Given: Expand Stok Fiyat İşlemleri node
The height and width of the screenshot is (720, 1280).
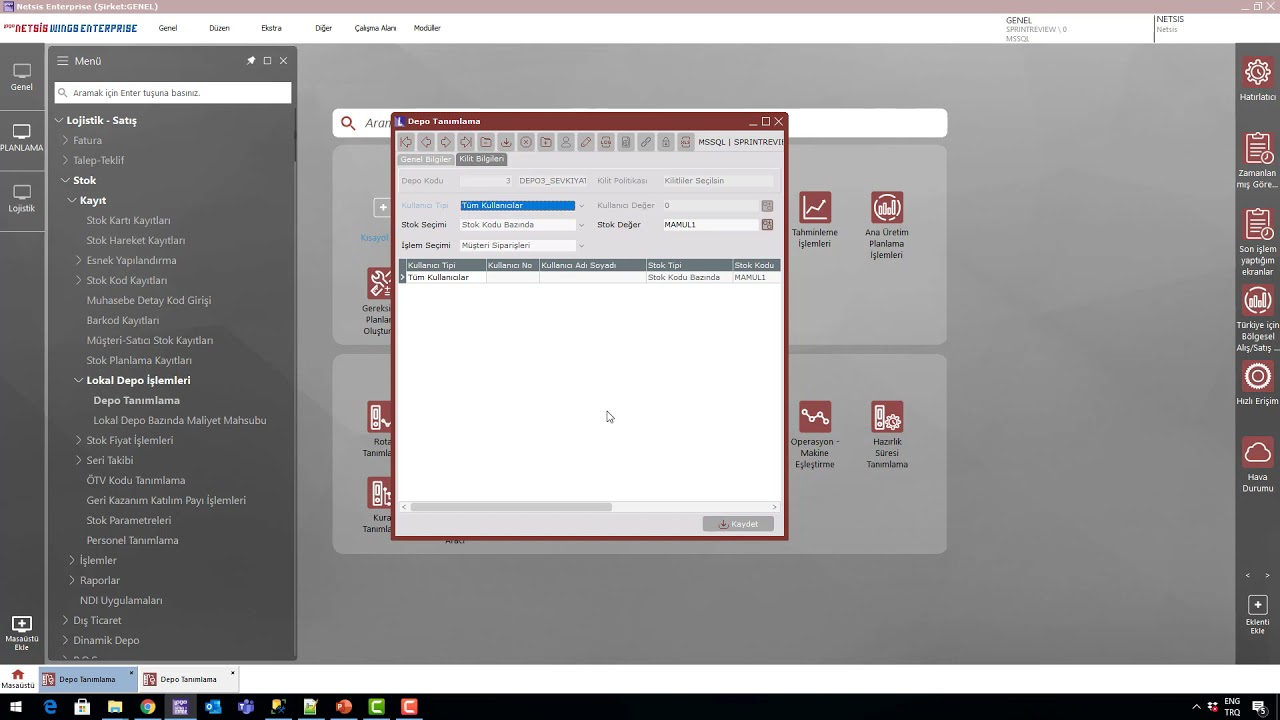Looking at the screenshot, I should [x=79, y=440].
